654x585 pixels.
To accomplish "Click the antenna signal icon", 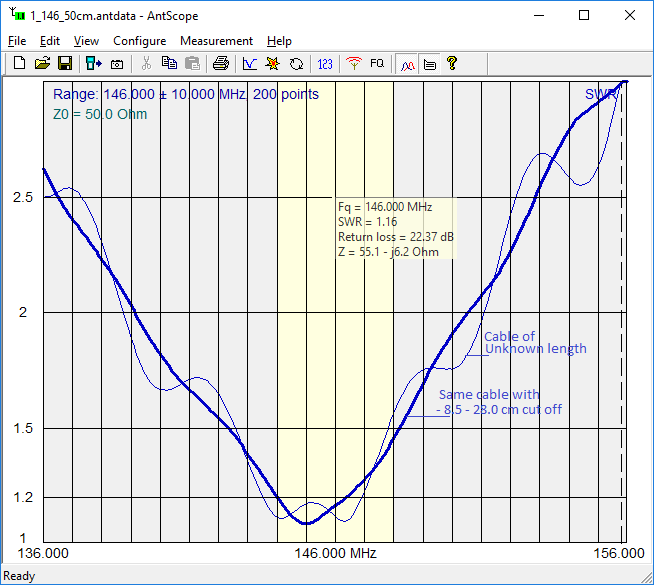I will (x=353, y=63).
